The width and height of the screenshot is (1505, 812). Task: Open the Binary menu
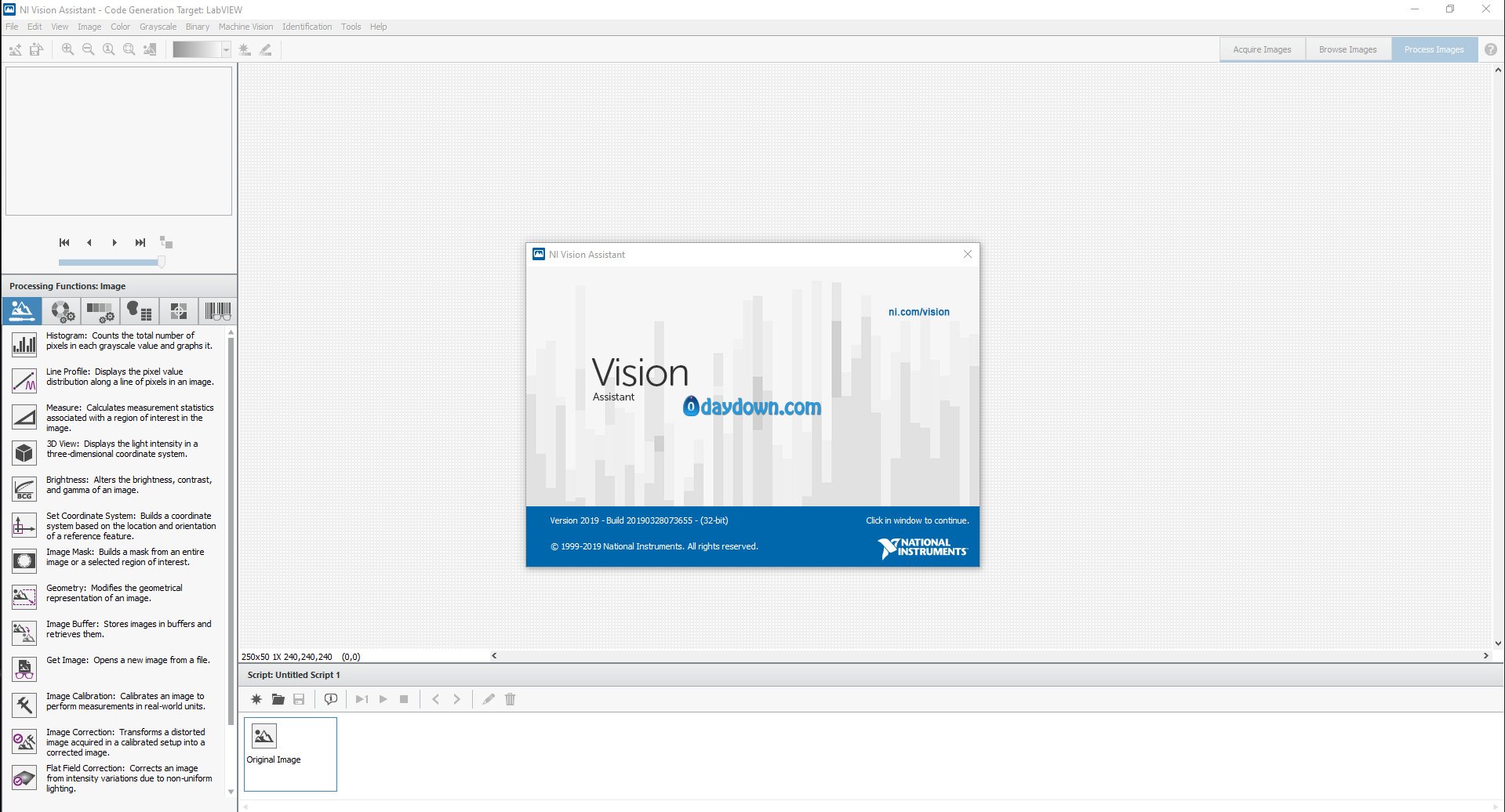coord(198,27)
